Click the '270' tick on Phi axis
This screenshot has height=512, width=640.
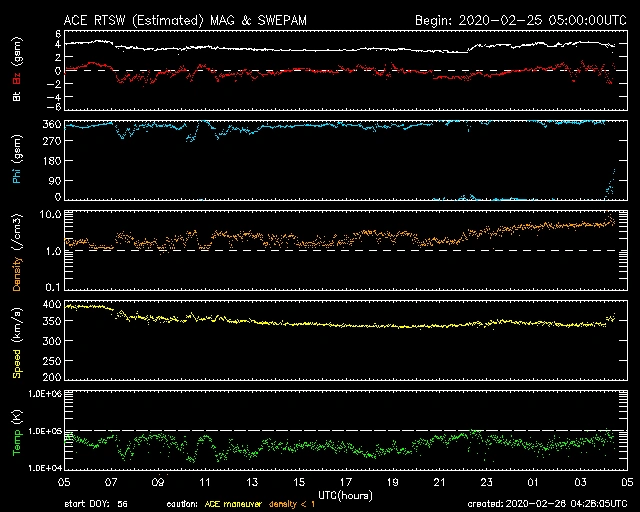click(52, 141)
